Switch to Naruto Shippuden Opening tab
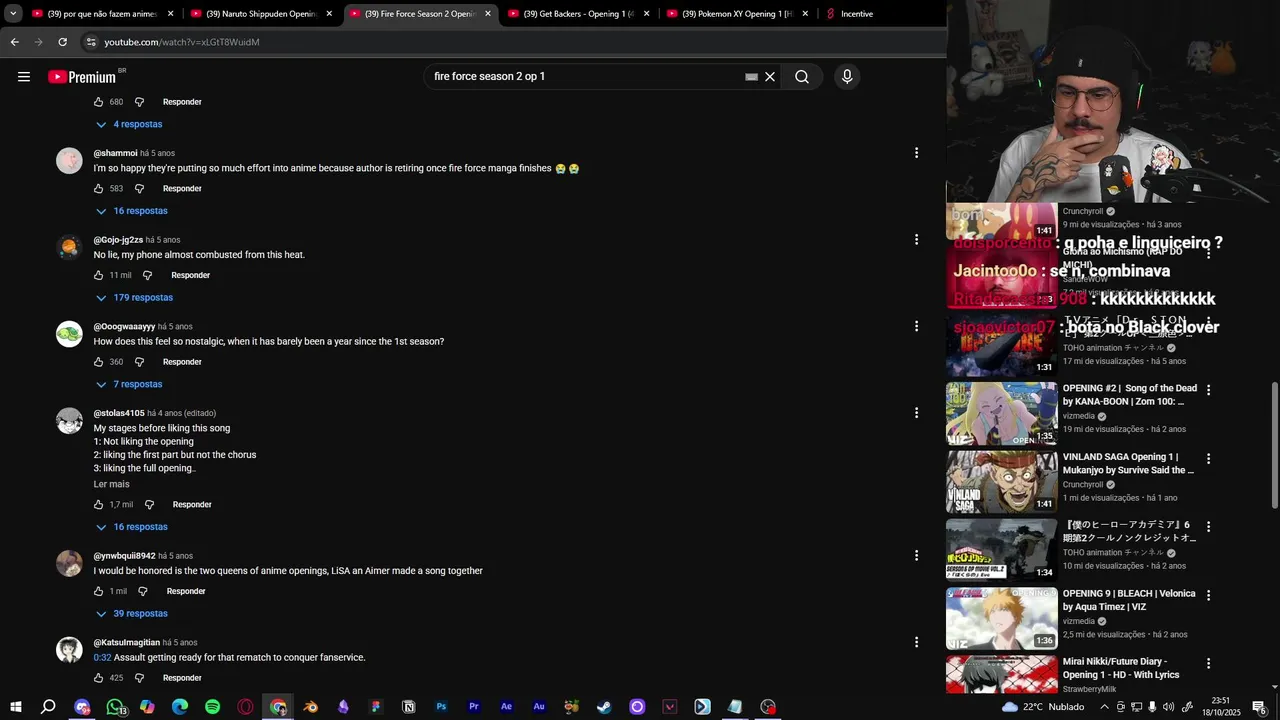The height and width of the screenshot is (720, 1280). [x=262, y=14]
